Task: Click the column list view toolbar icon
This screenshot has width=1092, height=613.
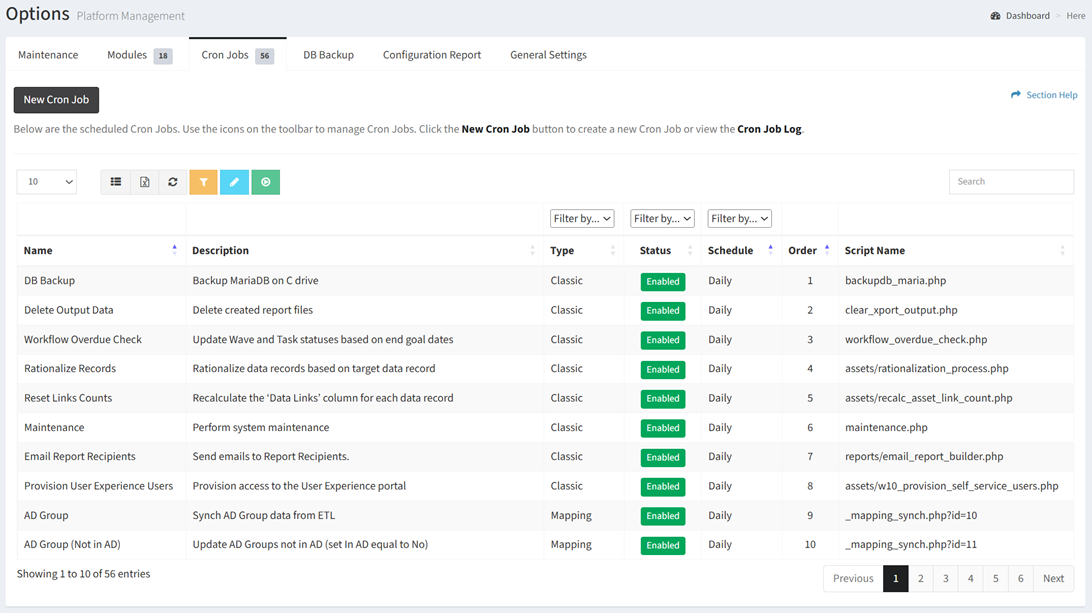Action: 116,182
